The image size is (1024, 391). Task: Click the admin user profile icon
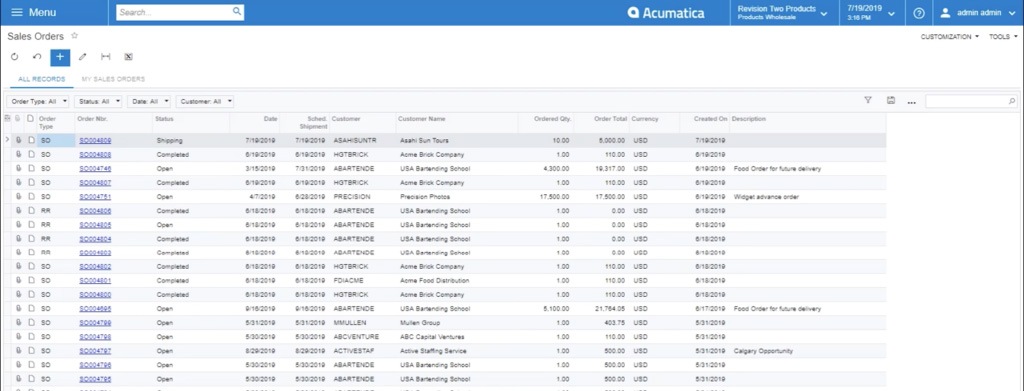(x=944, y=12)
